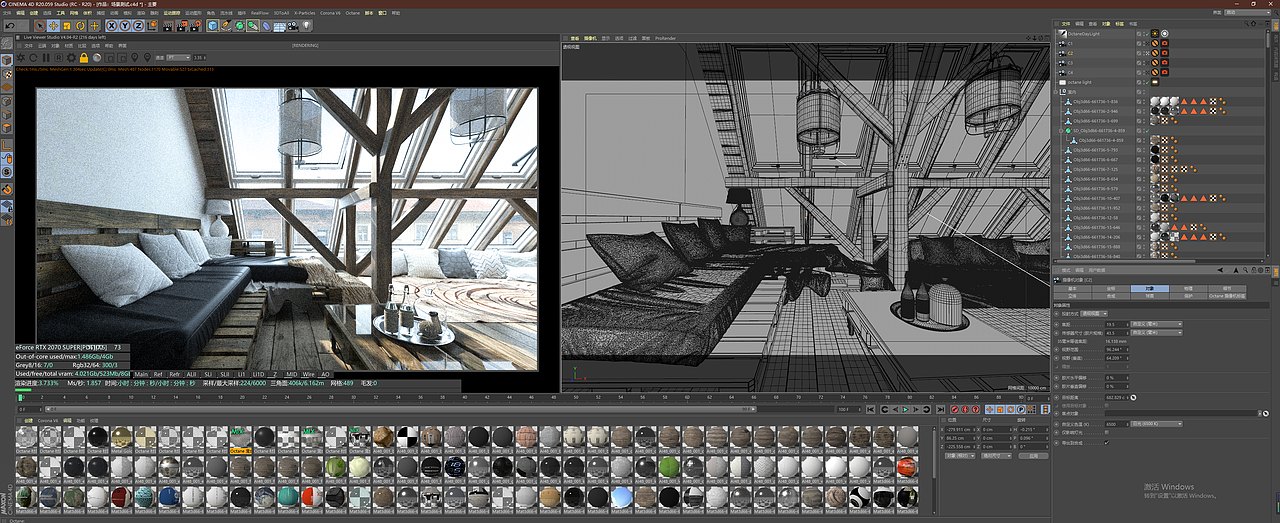The width and height of the screenshot is (1280, 523).
Task: Open the ProRender menu in viewport
Action: point(666,38)
